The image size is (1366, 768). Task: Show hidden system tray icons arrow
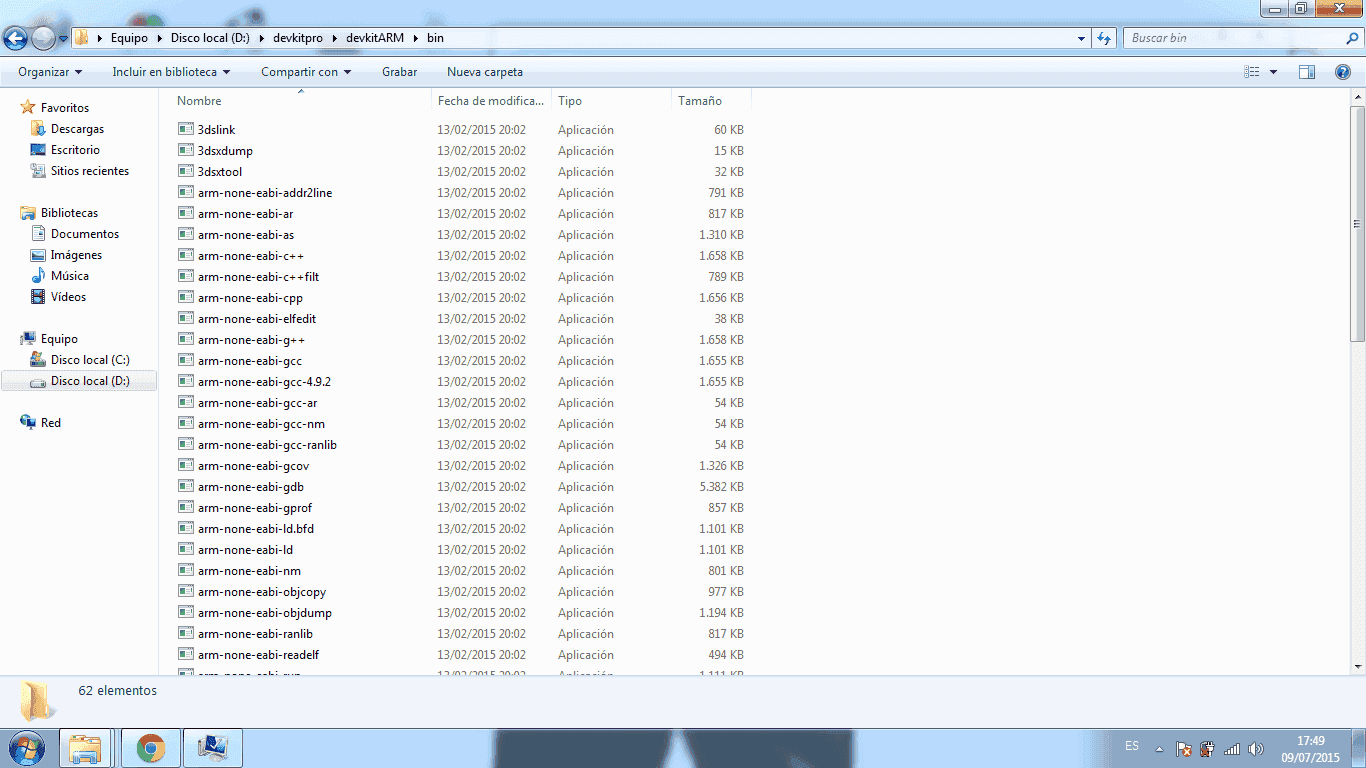pyautogui.click(x=1159, y=748)
